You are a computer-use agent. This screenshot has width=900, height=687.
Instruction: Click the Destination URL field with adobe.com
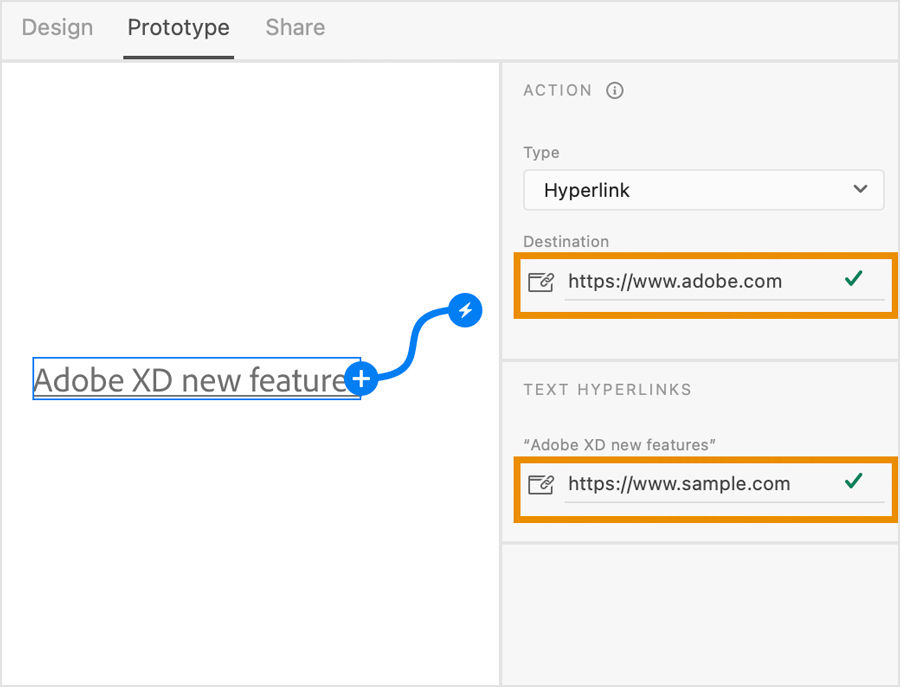tap(700, 281)
